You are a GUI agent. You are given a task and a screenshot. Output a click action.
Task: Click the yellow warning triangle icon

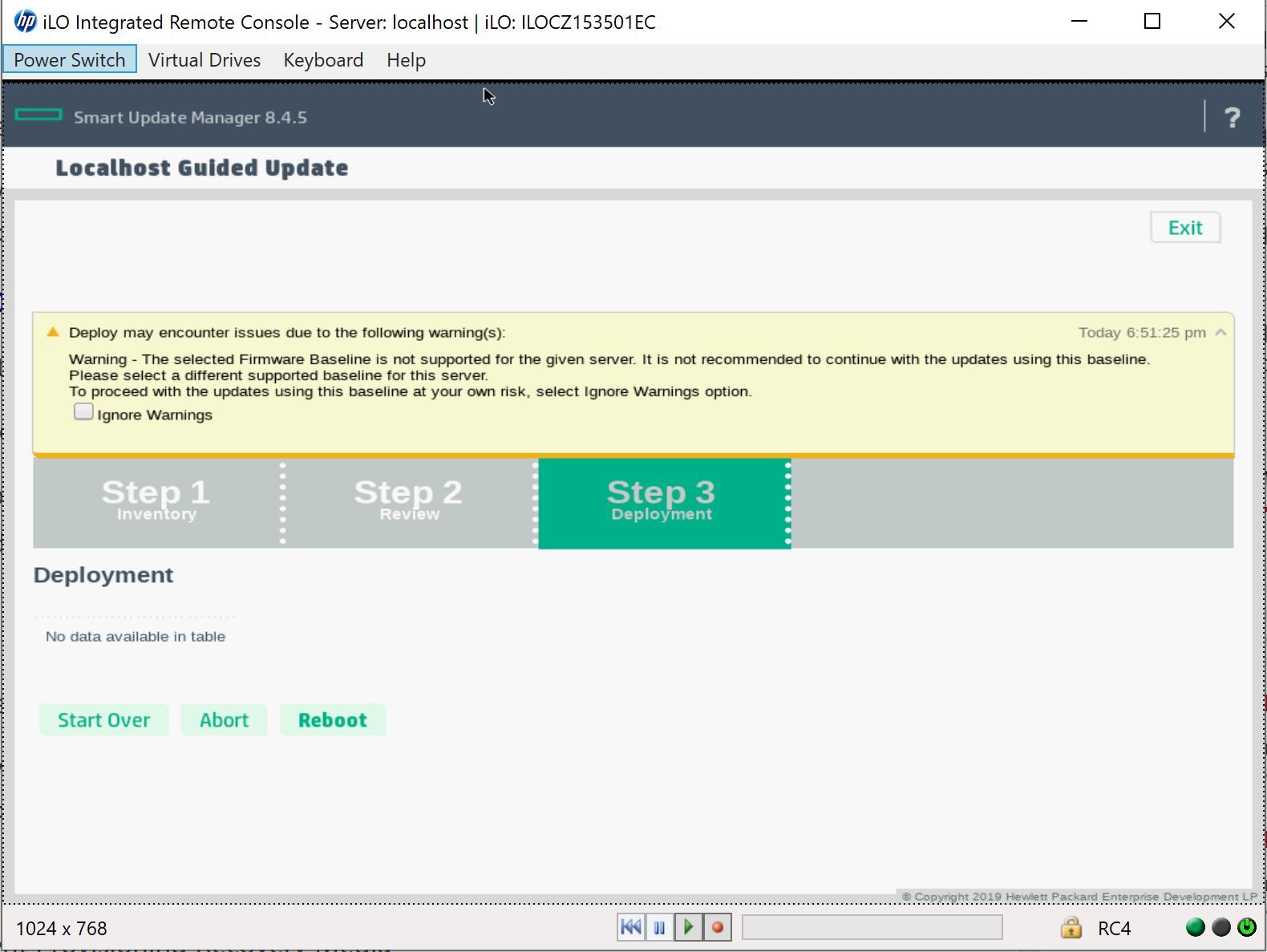[x=53, y=332]
